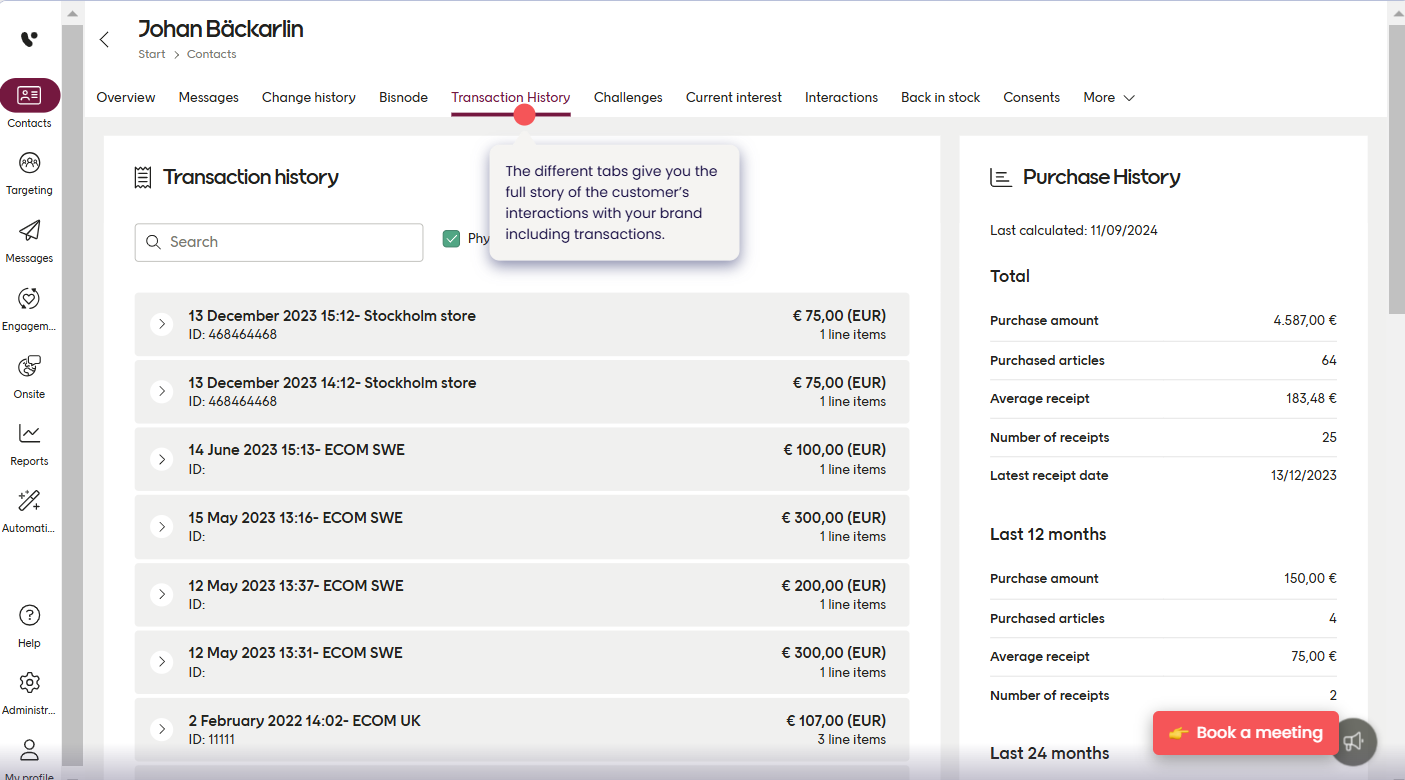Follow the Contacts breadcrumb link
This screenshot has width=1405, height=780.
pyautogui.click(x=212, y=54)
